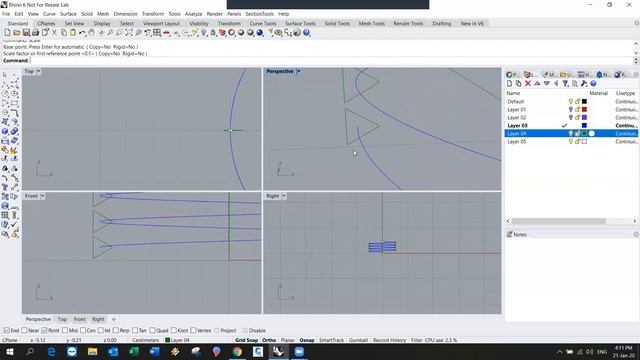
Task: Select the Pan view hand icon
Action: 92,33
